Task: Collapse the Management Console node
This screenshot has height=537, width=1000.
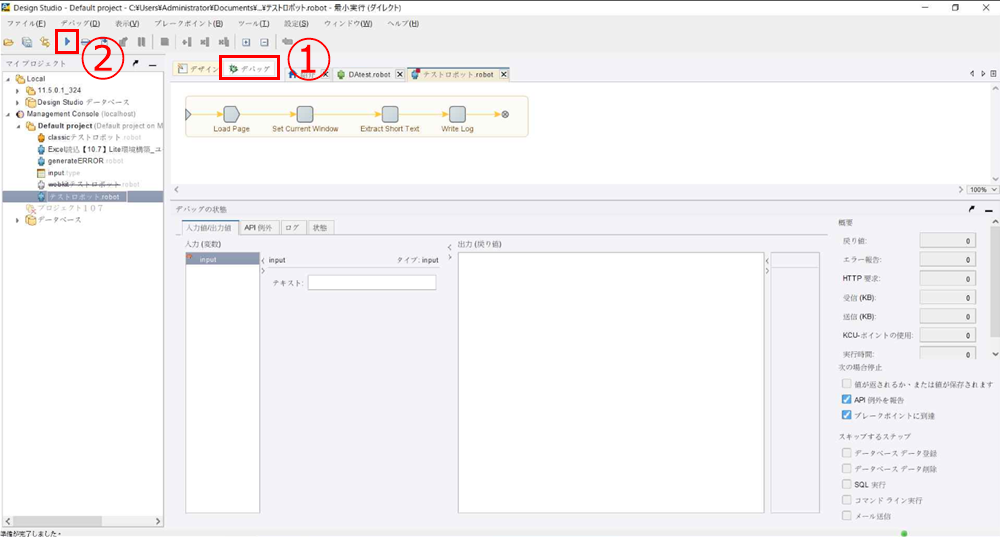Action: point(8,115)
